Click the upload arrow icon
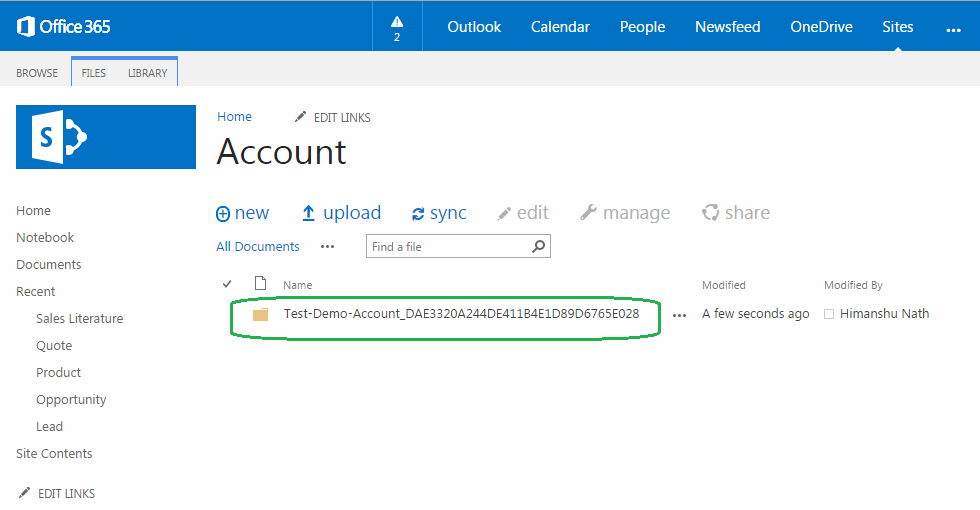Screen dimensions: 980x510 click(308, 213)
